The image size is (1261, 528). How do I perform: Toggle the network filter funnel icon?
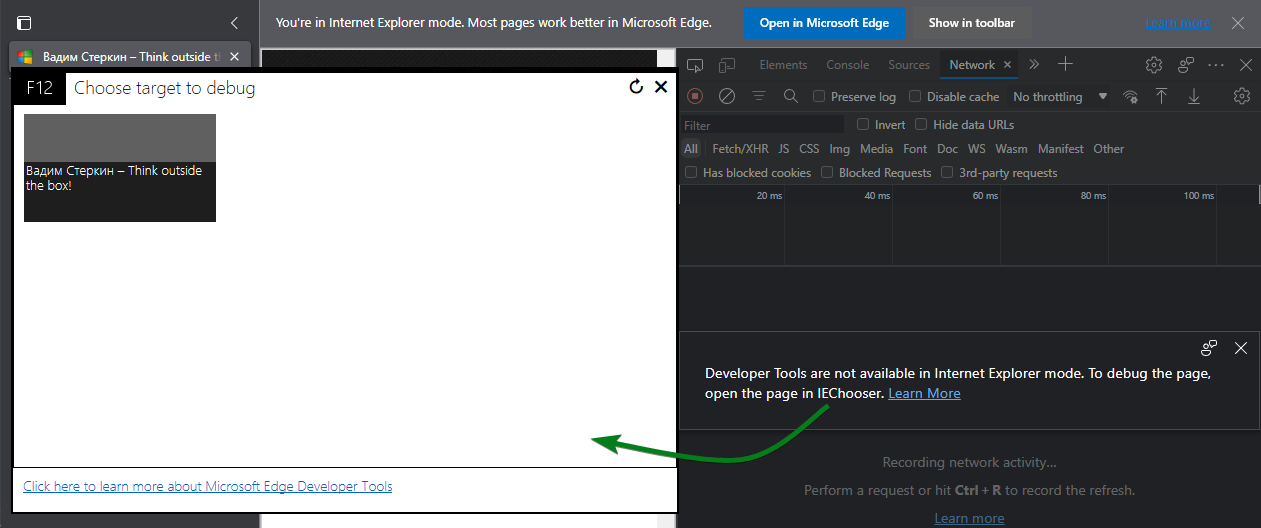click(759, 96)
